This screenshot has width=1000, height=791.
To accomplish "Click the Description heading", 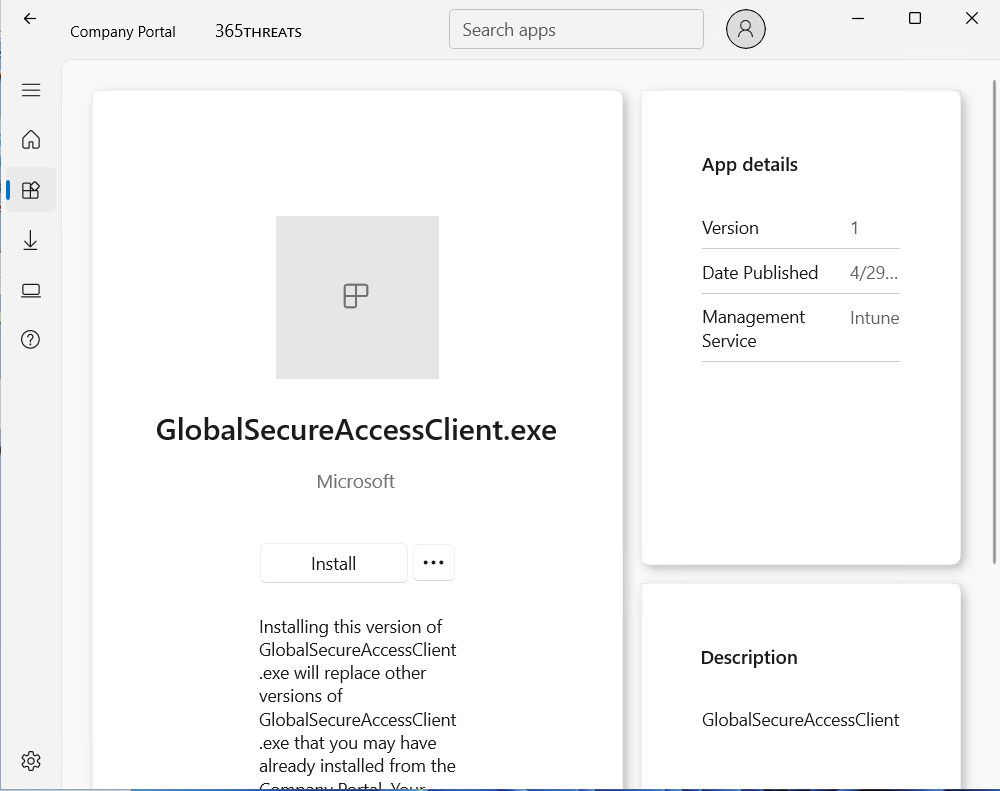I will 749,658.
